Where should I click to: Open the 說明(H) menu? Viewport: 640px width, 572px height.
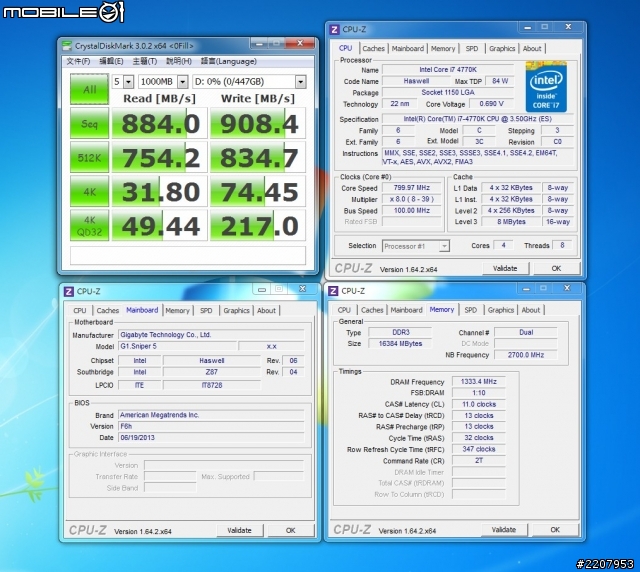click(x=178, y=61)
